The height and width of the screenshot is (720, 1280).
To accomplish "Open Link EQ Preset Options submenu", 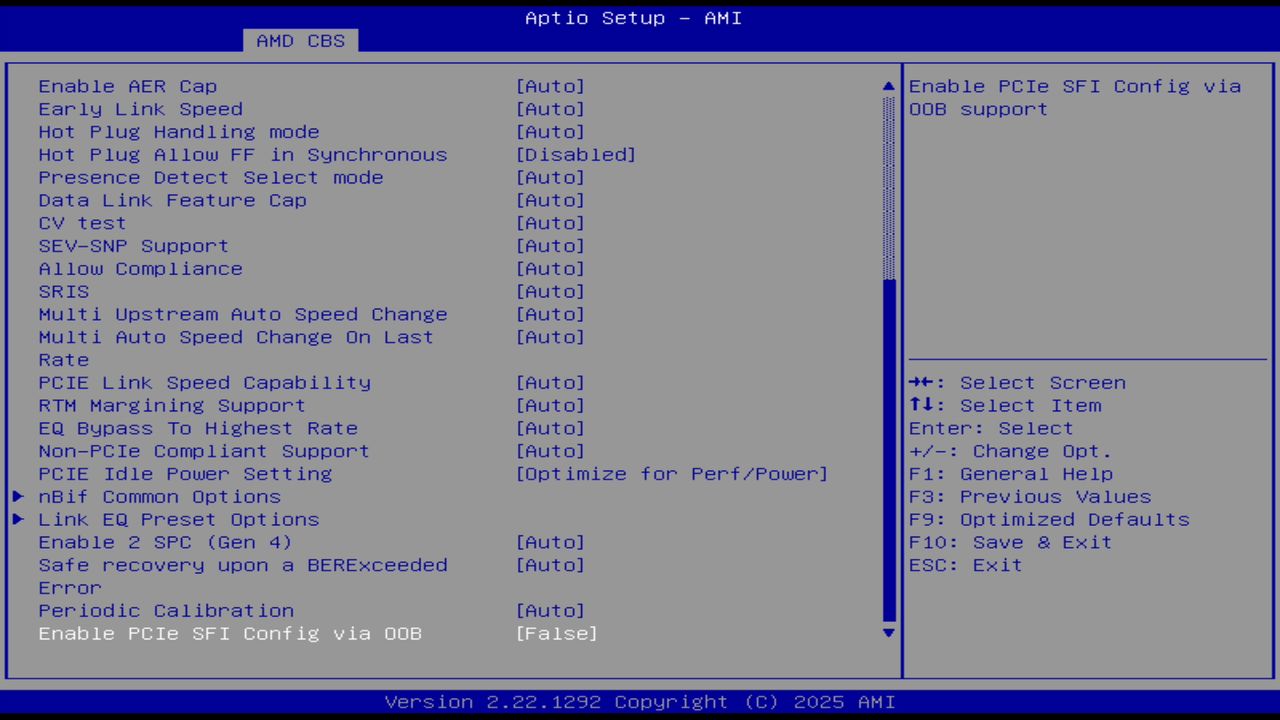I will pyautogui.click(x=179, y=519).
